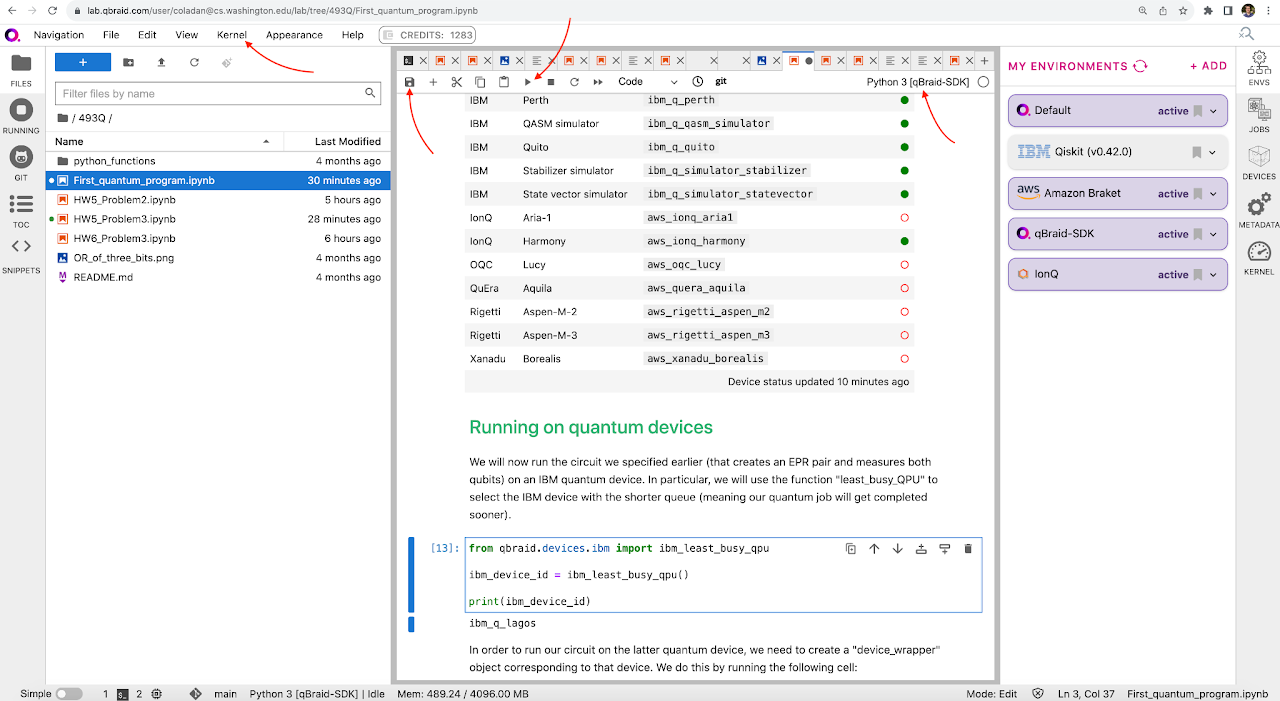
Task: Open the Kernel menu
Action: click(232, 35)
